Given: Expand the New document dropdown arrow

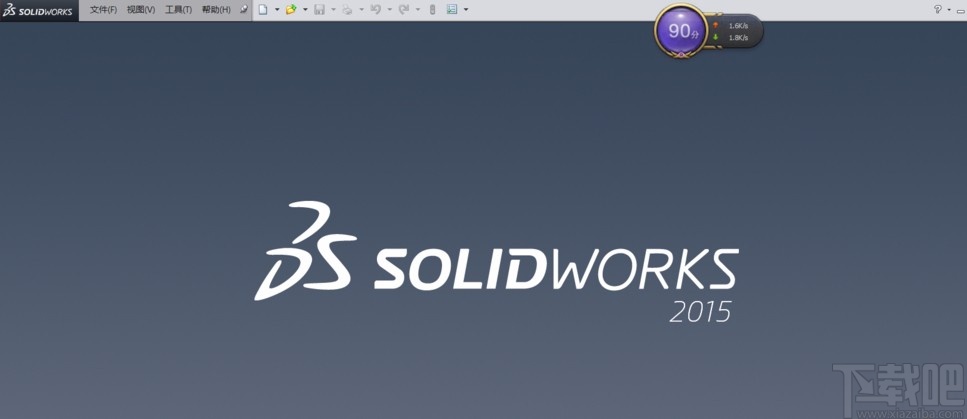Looking at the screenshot, I should 277,10.
